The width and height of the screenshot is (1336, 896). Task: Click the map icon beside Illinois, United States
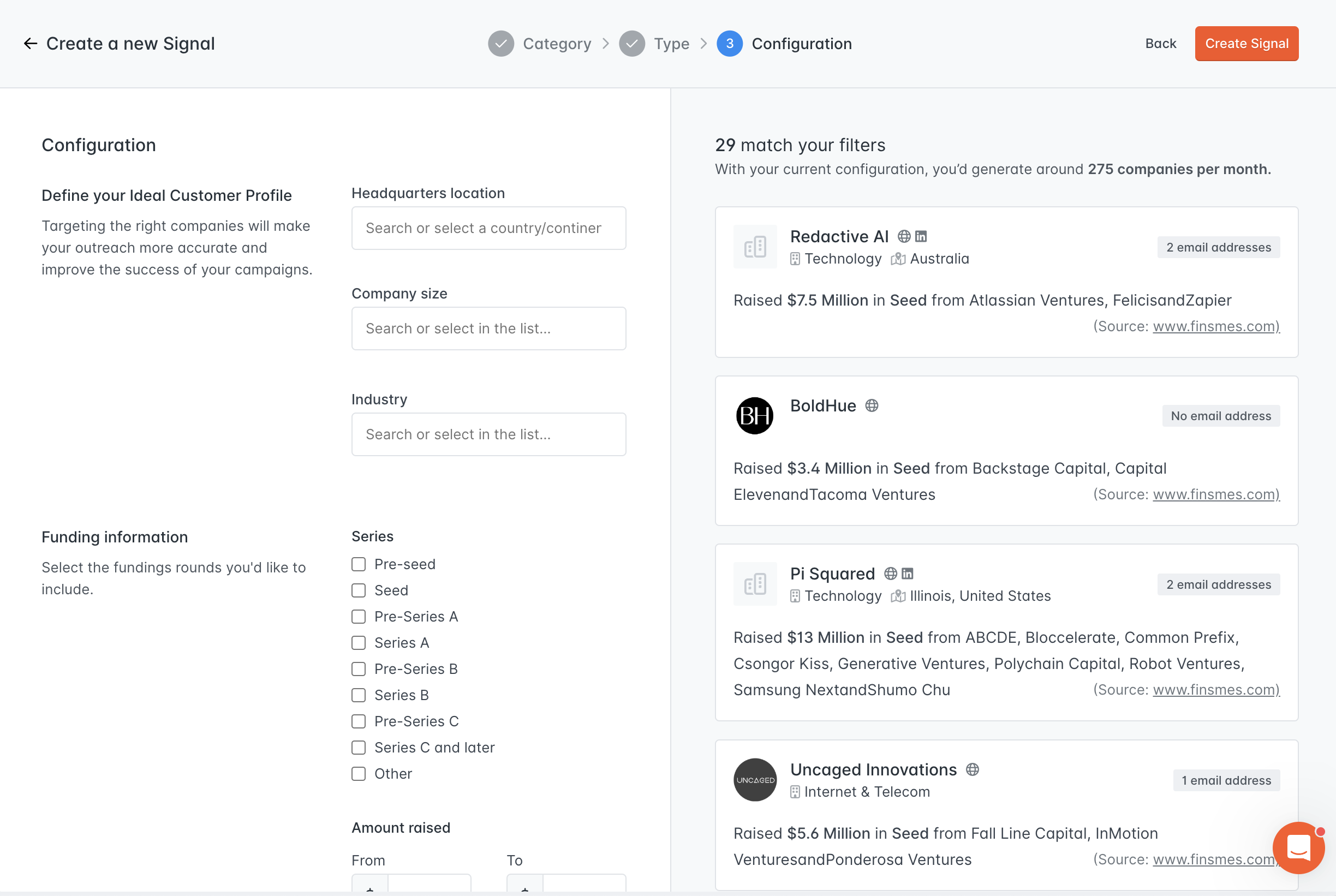tap(898, 596)
